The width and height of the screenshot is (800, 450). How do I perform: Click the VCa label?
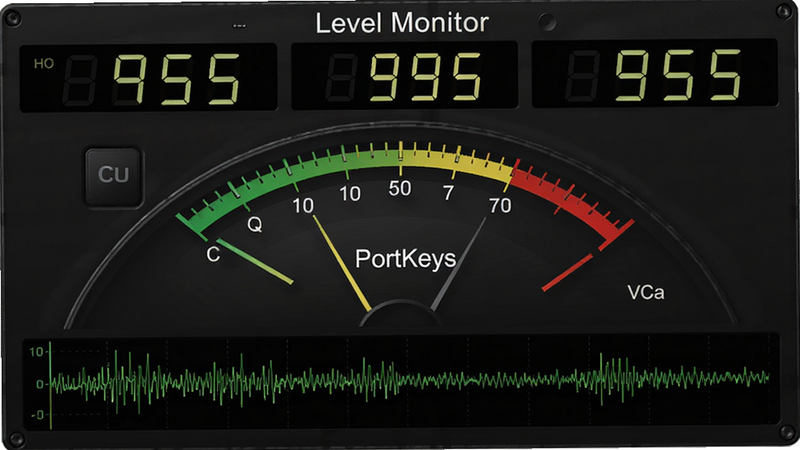(646, 292)
